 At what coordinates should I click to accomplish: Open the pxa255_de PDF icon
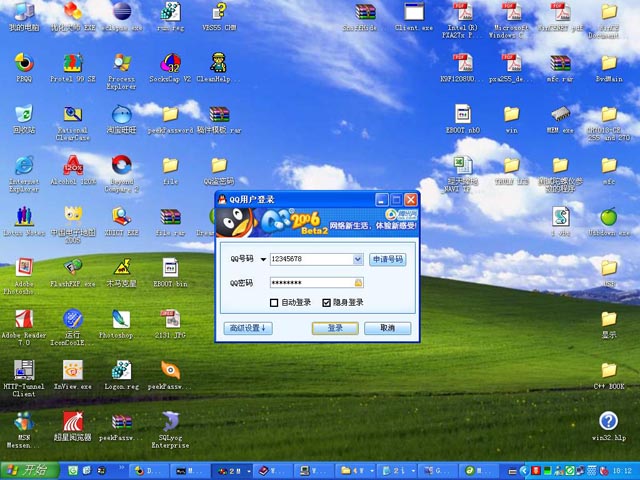(x=511, y=64)
